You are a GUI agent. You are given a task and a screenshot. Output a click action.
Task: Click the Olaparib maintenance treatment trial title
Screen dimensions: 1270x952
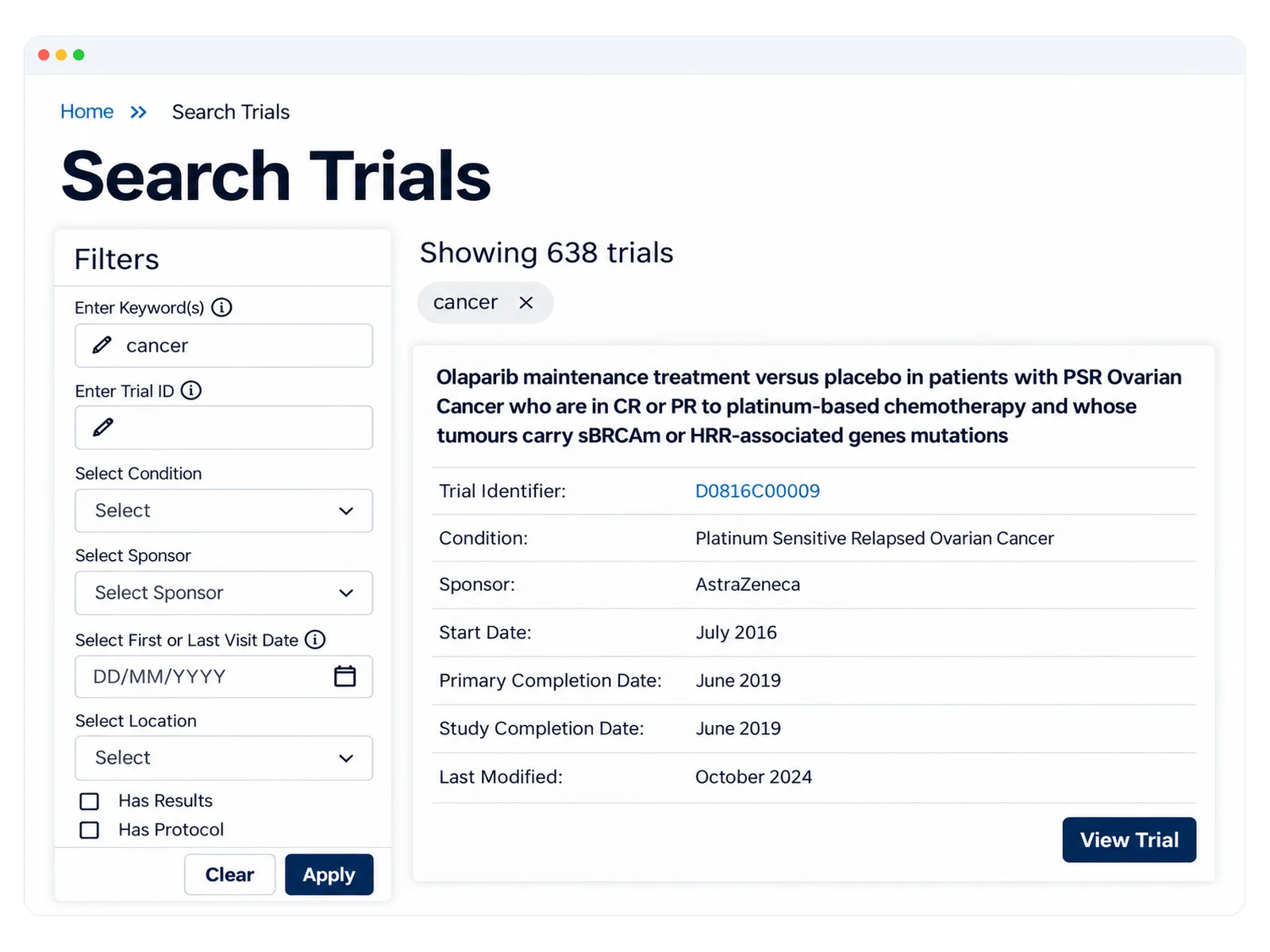pos(809,406)
